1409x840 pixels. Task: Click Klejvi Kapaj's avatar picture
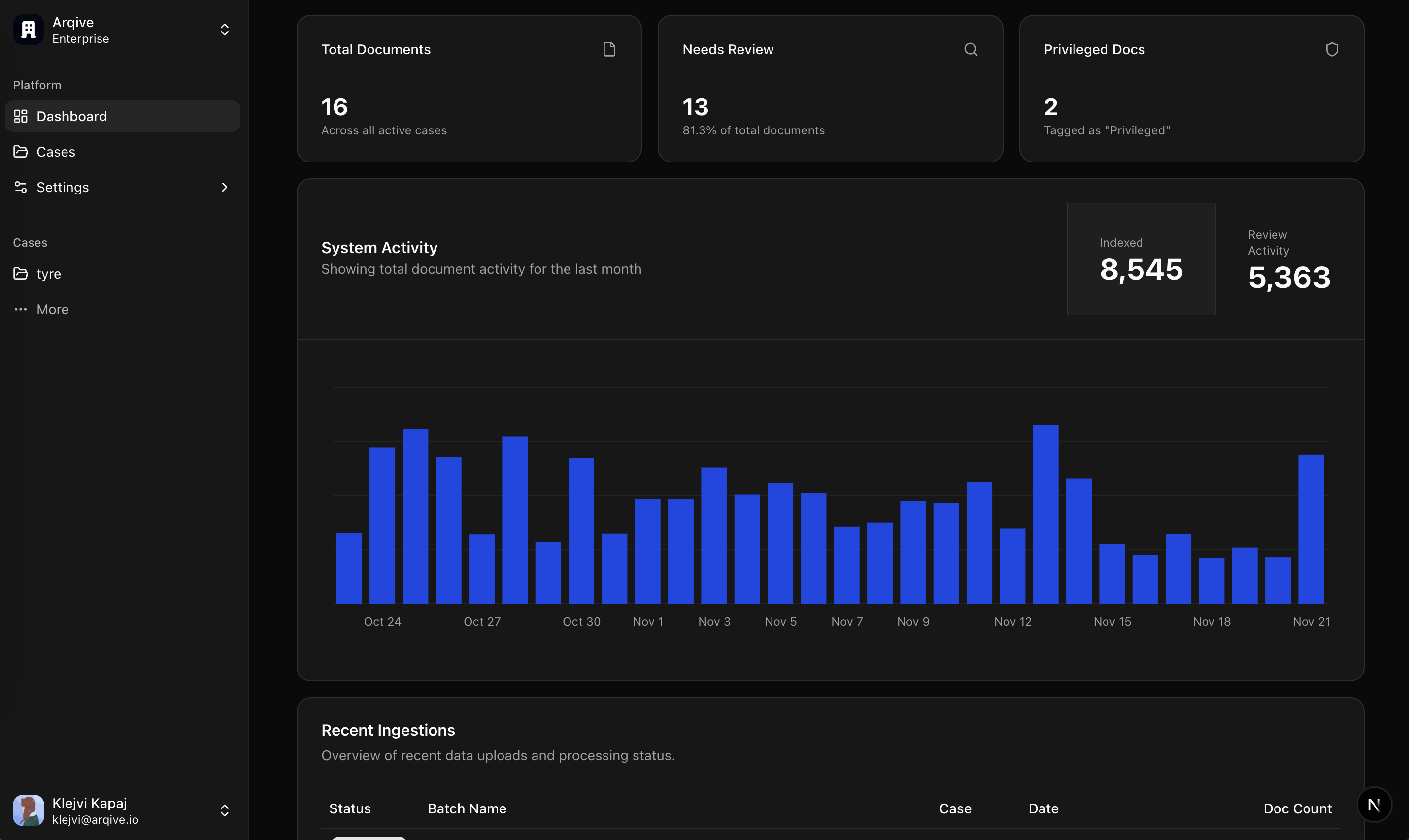pyautogui.click(x=28, y=810)
